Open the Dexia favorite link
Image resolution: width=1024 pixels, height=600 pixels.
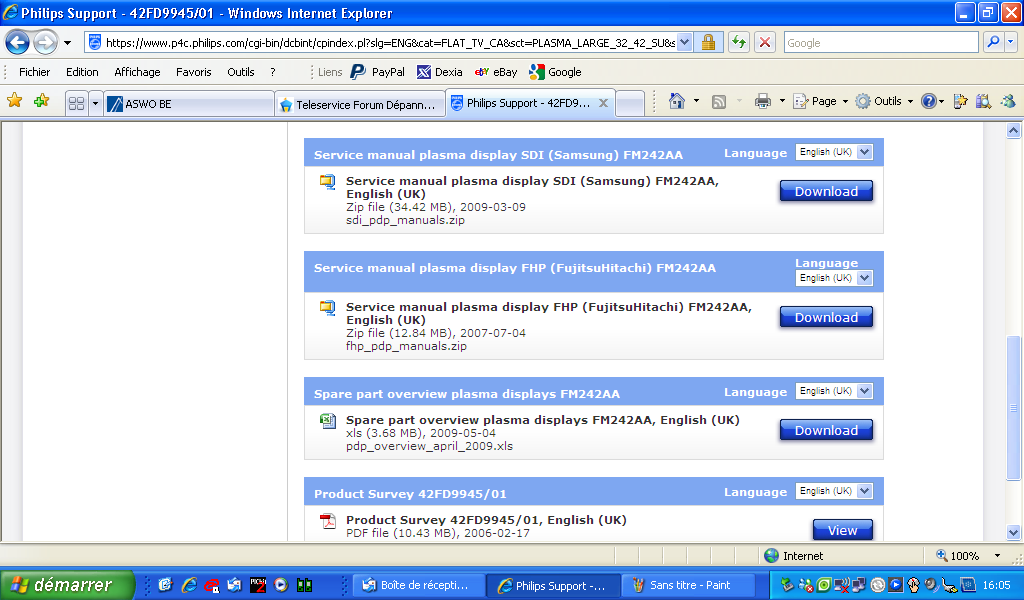[x=440, y=72]
